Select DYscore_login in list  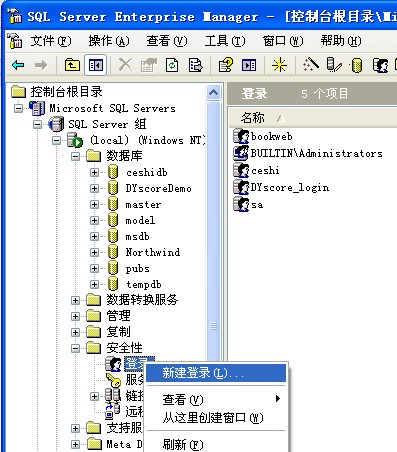pyautogui.click(x=290, y=188)
